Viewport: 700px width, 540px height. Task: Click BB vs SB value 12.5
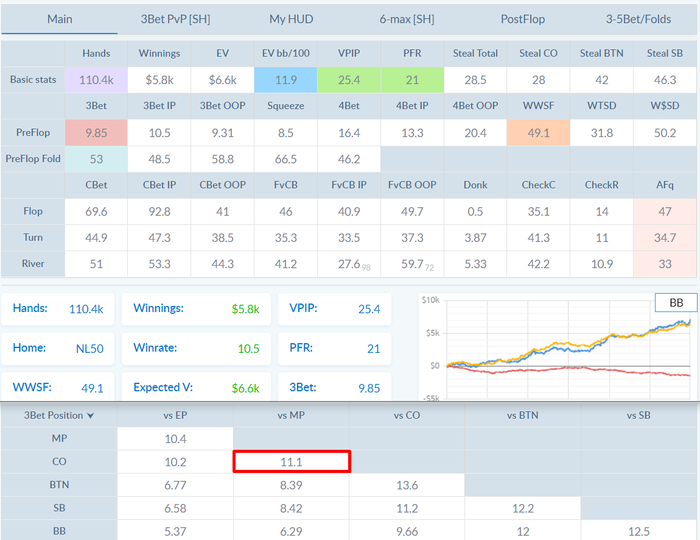638,531
